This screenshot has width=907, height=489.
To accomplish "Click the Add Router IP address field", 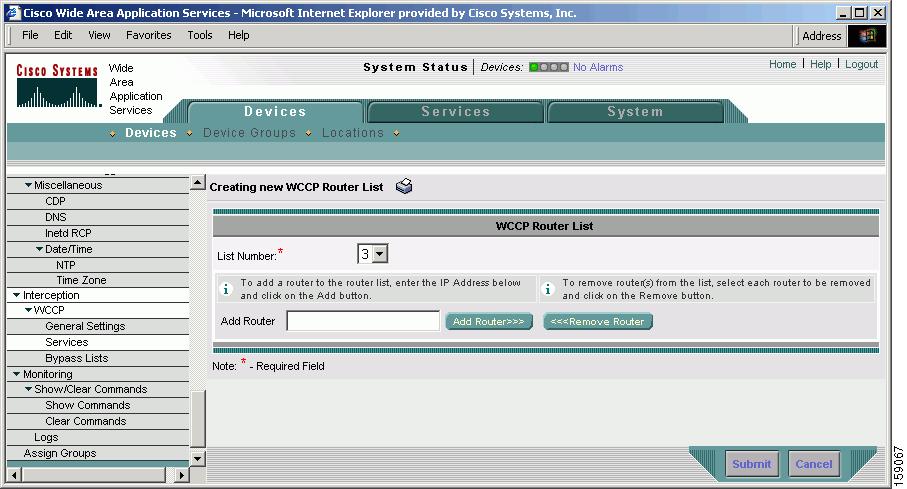I will pyautogui.click(x=363, y=321).
